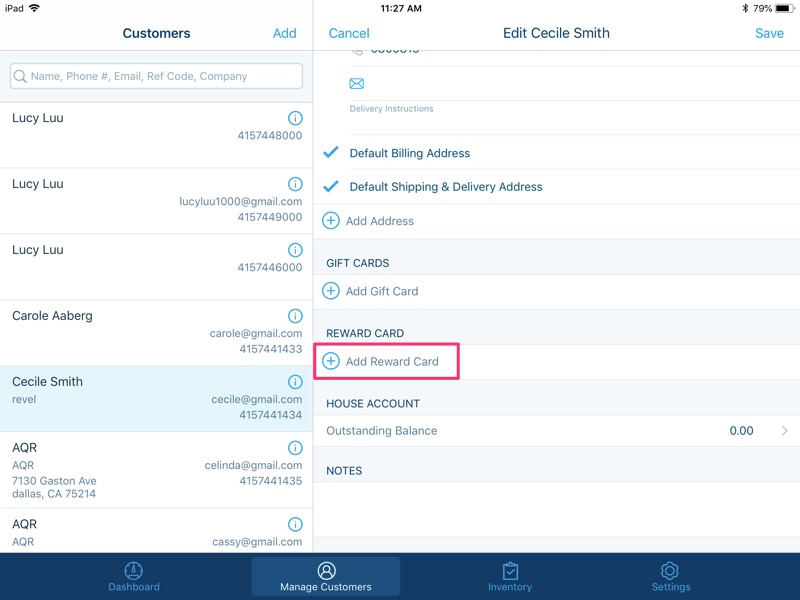Save the Cecile Smith edits

click(770, 33)
